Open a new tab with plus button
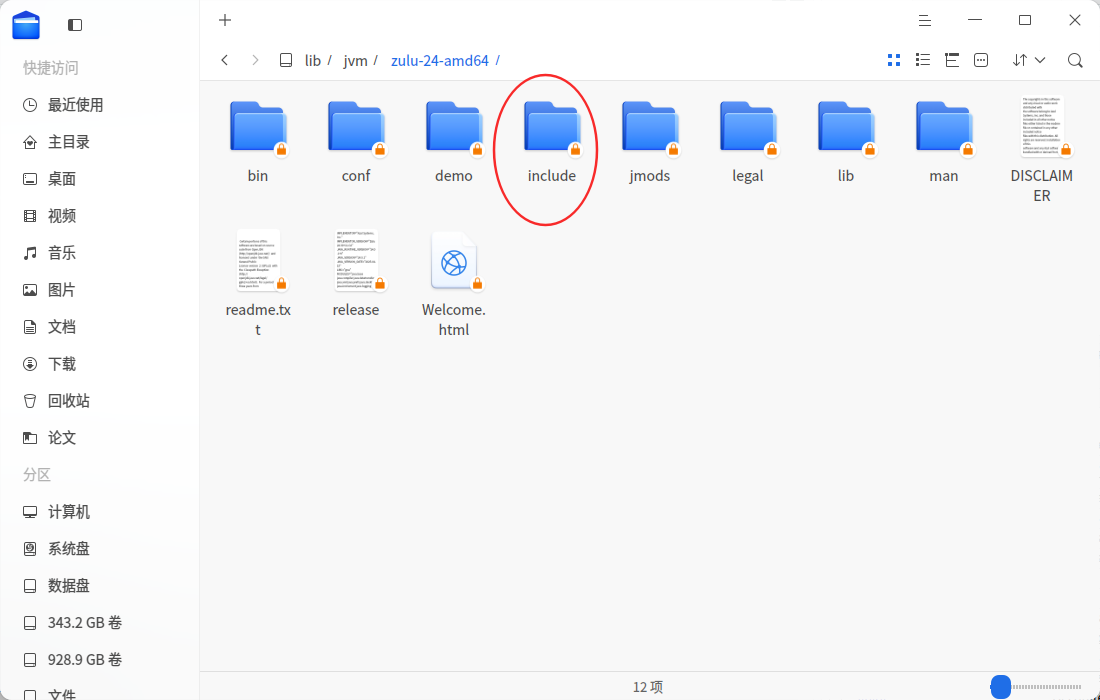 (x=224, y=20)
